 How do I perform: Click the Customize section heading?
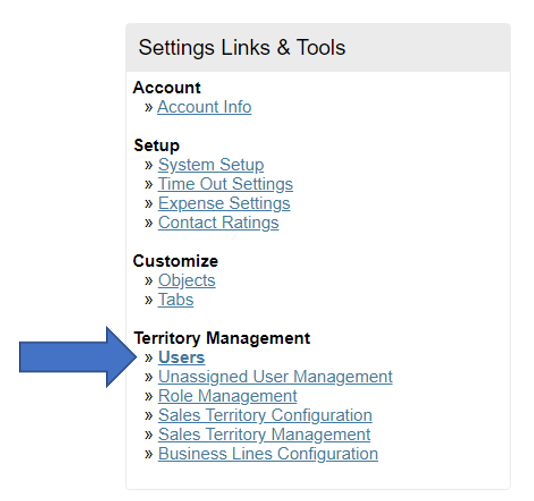tap(175, 261)
